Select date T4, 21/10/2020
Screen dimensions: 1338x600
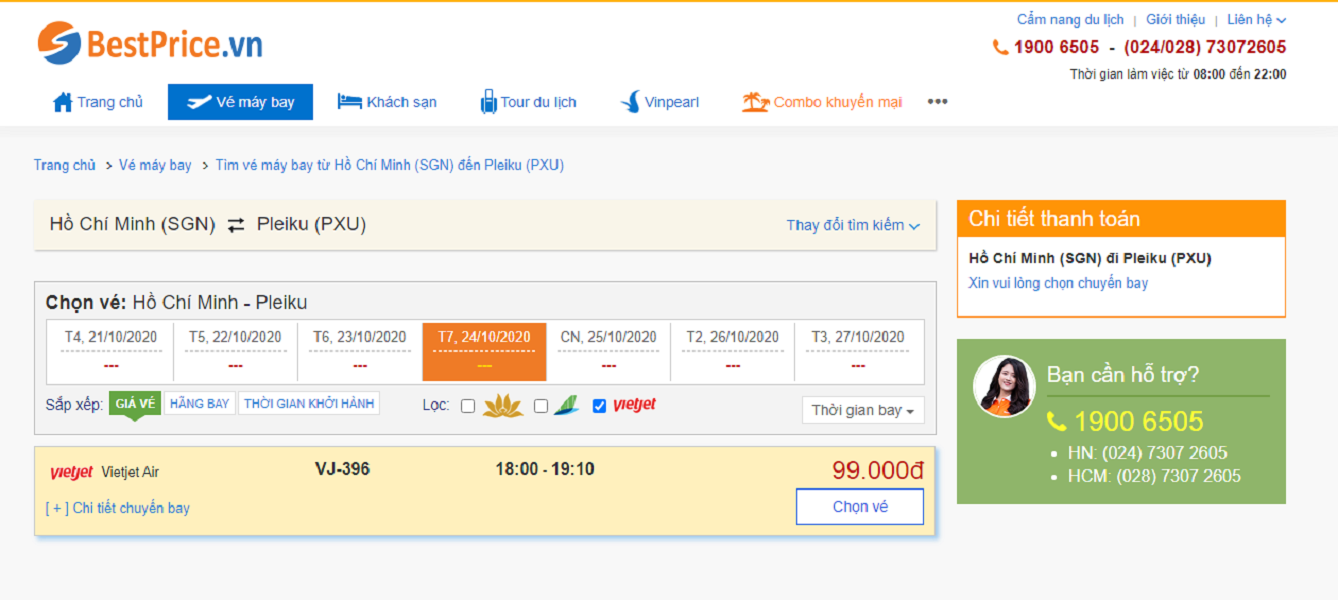(x=110, y=351)
